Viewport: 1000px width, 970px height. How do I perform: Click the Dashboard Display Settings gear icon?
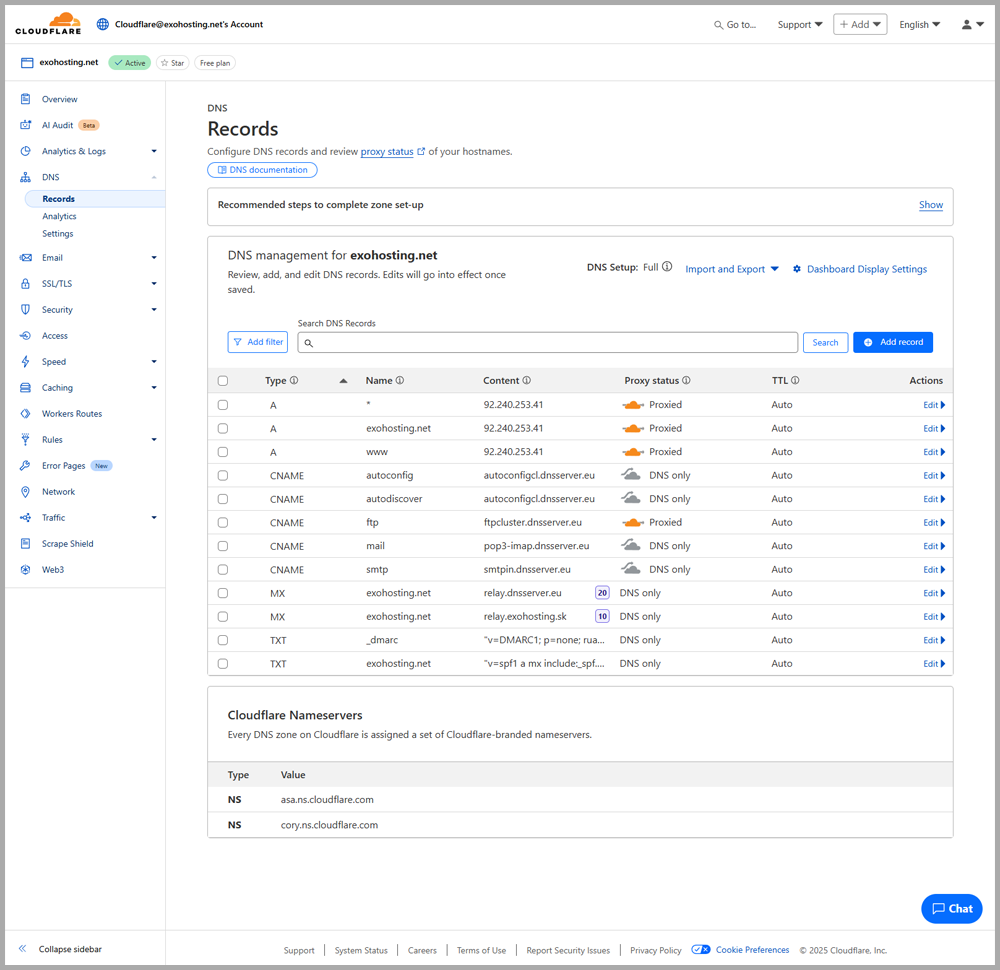795,269
